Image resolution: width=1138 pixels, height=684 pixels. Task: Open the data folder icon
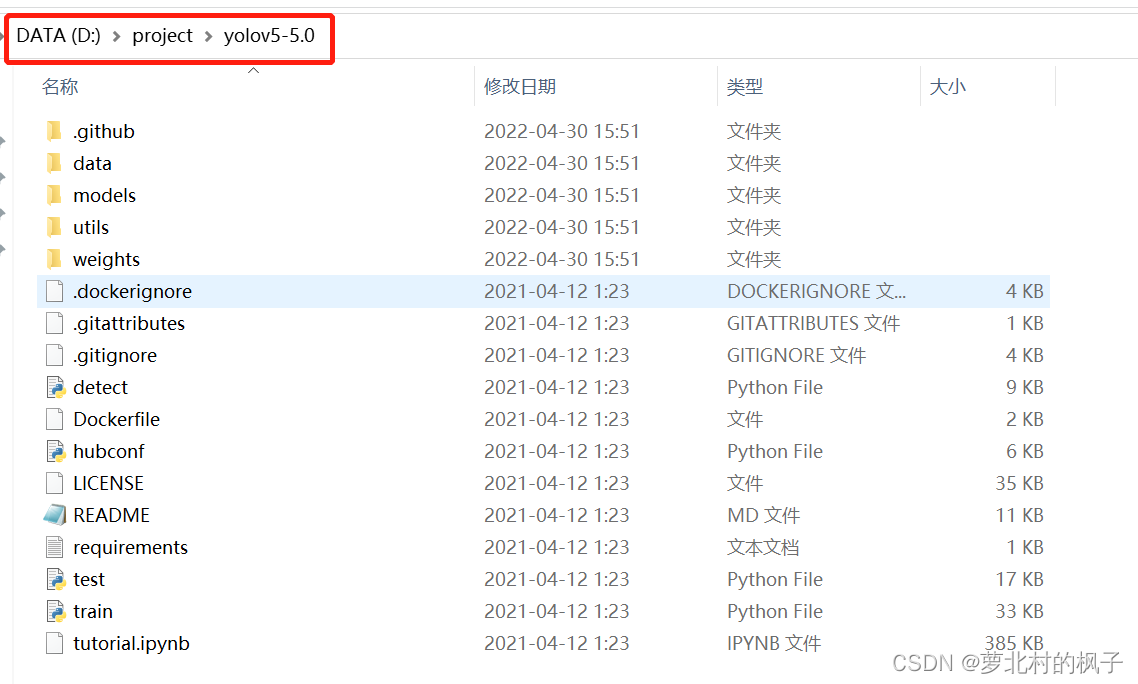click(x=54, y=163)
